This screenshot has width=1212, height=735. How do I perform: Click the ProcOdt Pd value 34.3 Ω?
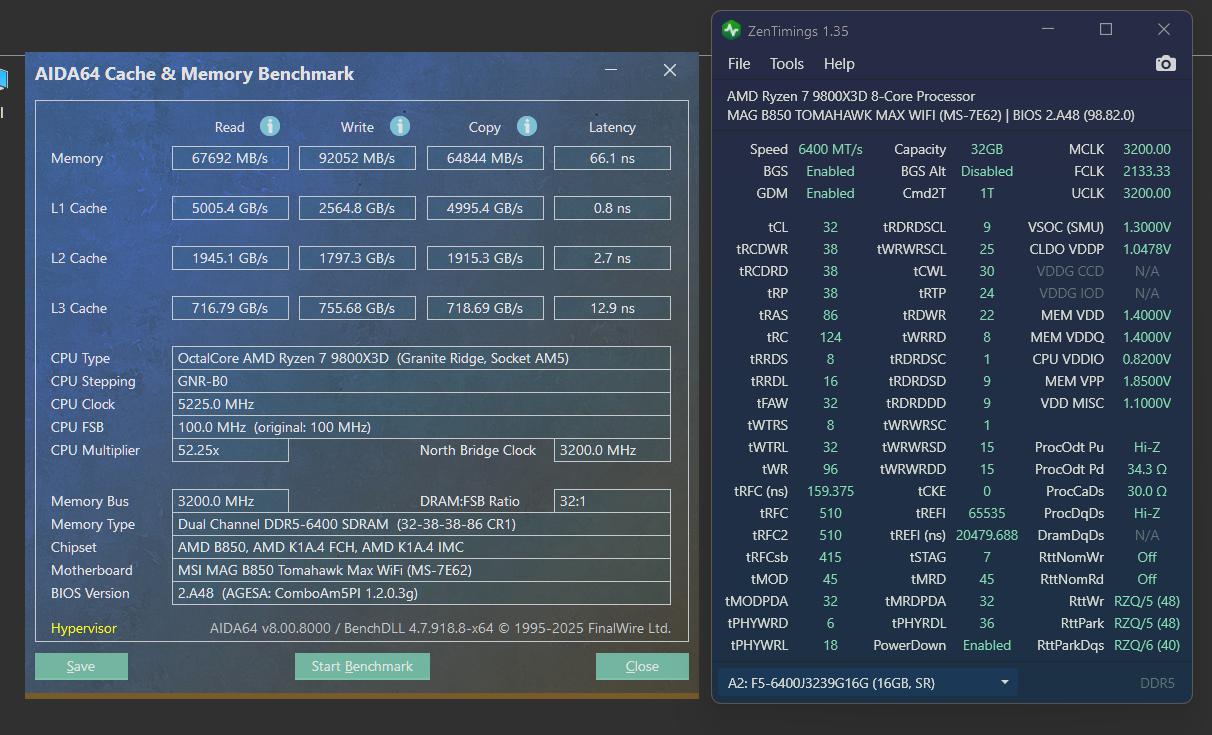pyautogui.click(x=1147, y=469)
